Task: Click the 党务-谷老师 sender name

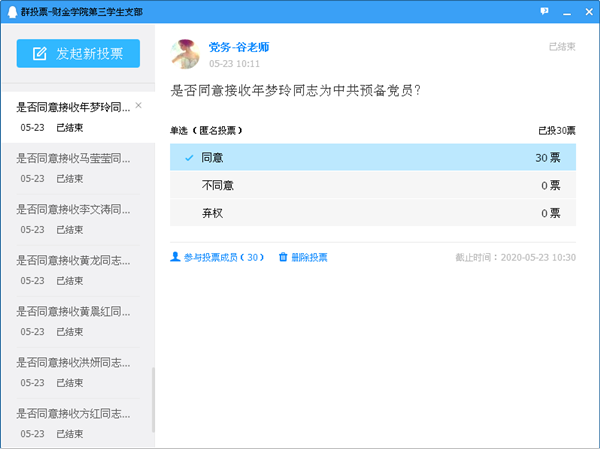Action: click(238, 47)
